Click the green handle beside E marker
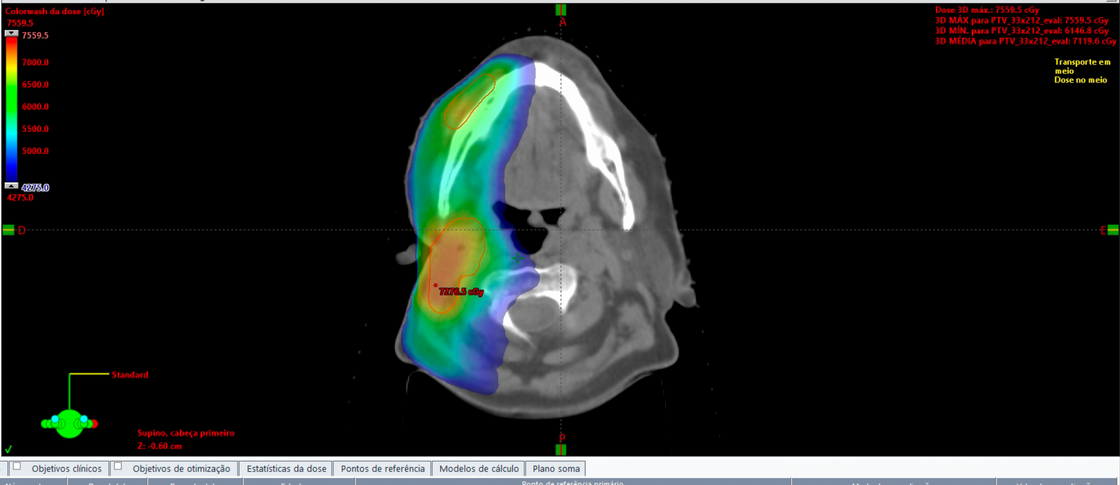Screen dimensions: 1120x485 tap(1113, 229)
